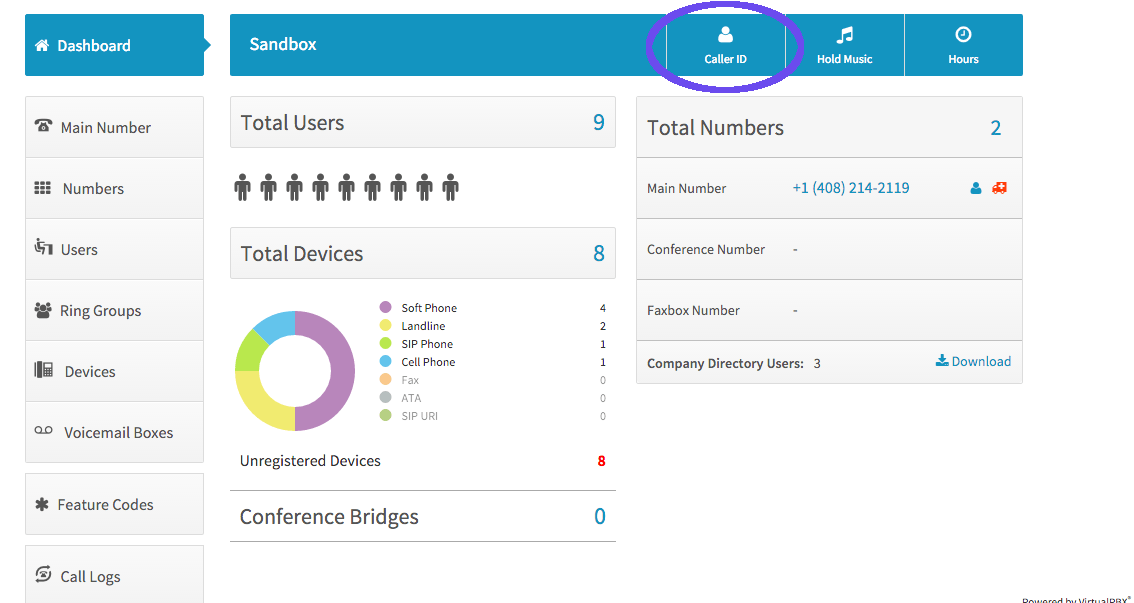
Task: Click the Conference Bridges count
Action: 600,516
